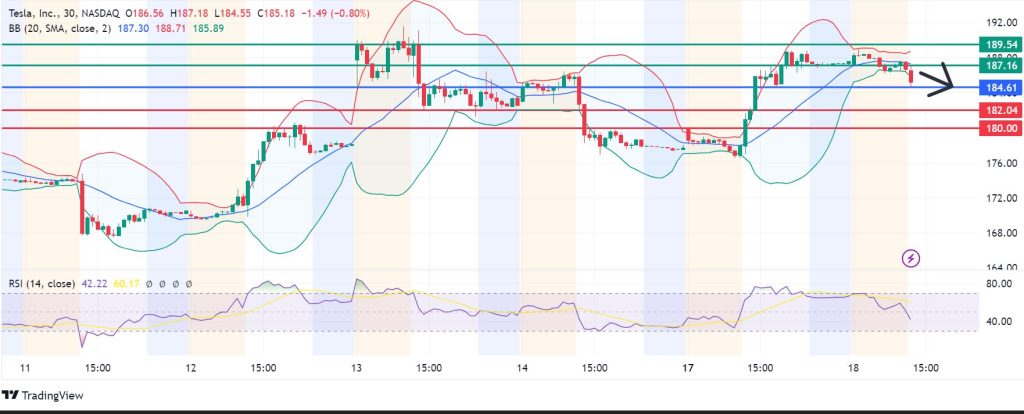Click the BB basis value 187.30
Viewport: 1024px width, 414px height.
(x=131, y=29)
